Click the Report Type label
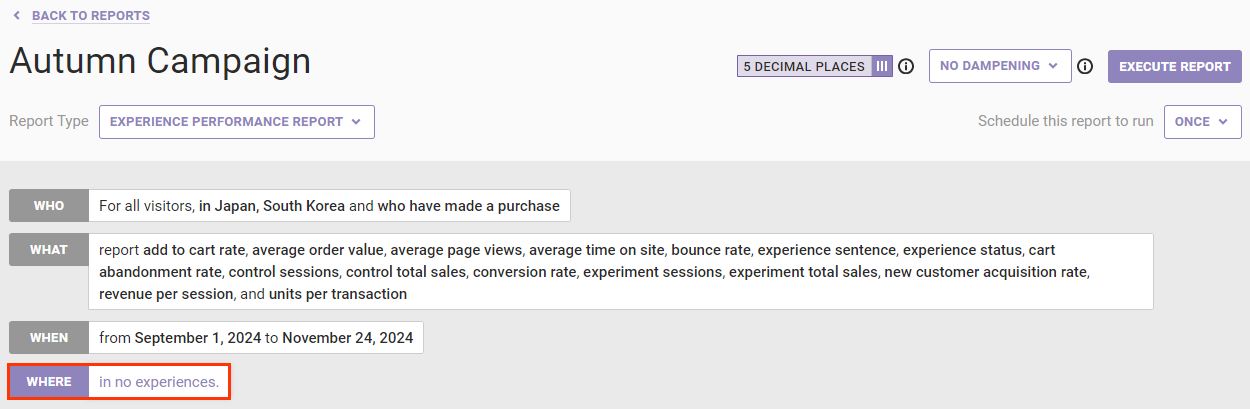Screen dimensions: 1250x409 pos(49,121)
